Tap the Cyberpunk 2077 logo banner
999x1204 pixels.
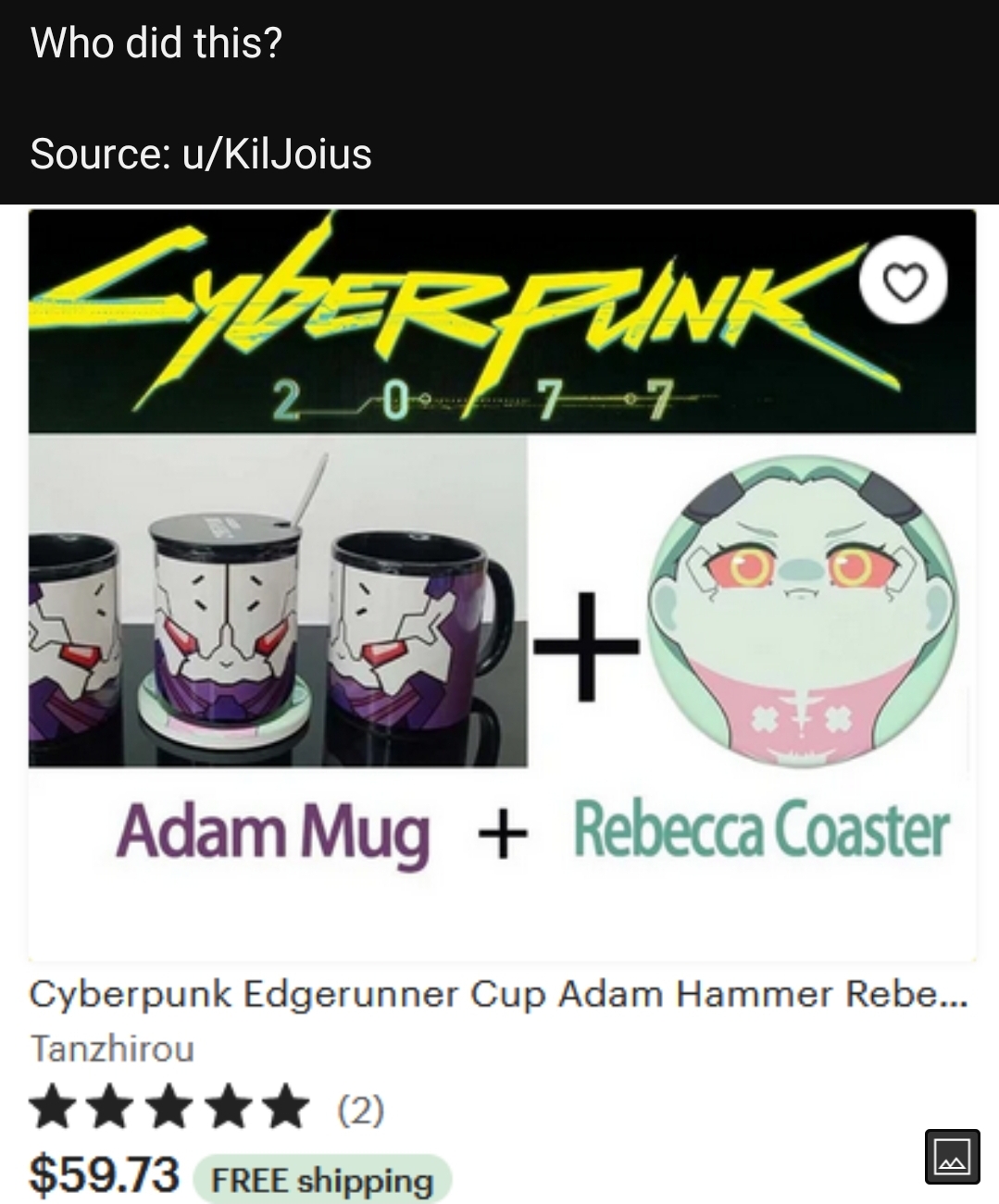click(x=502, y=321)
